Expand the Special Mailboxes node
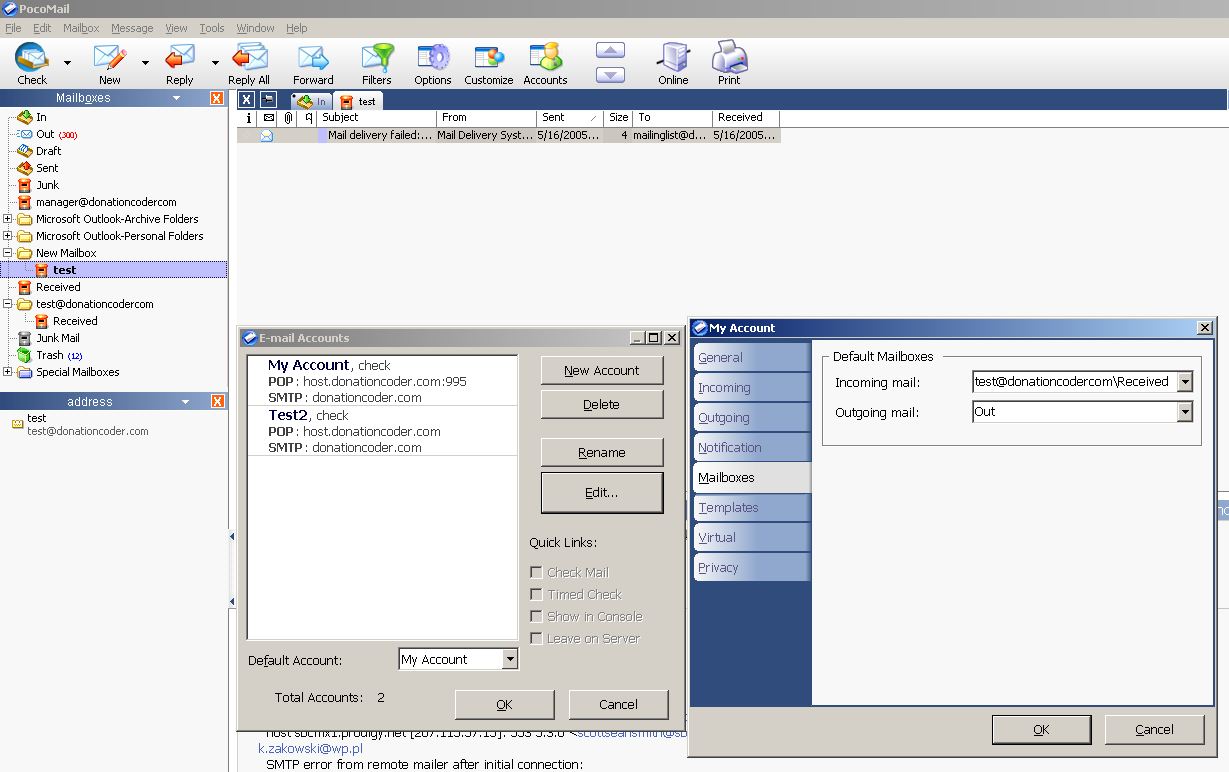This screenshot has height=772, width=1229. click(x=8, y=372)
